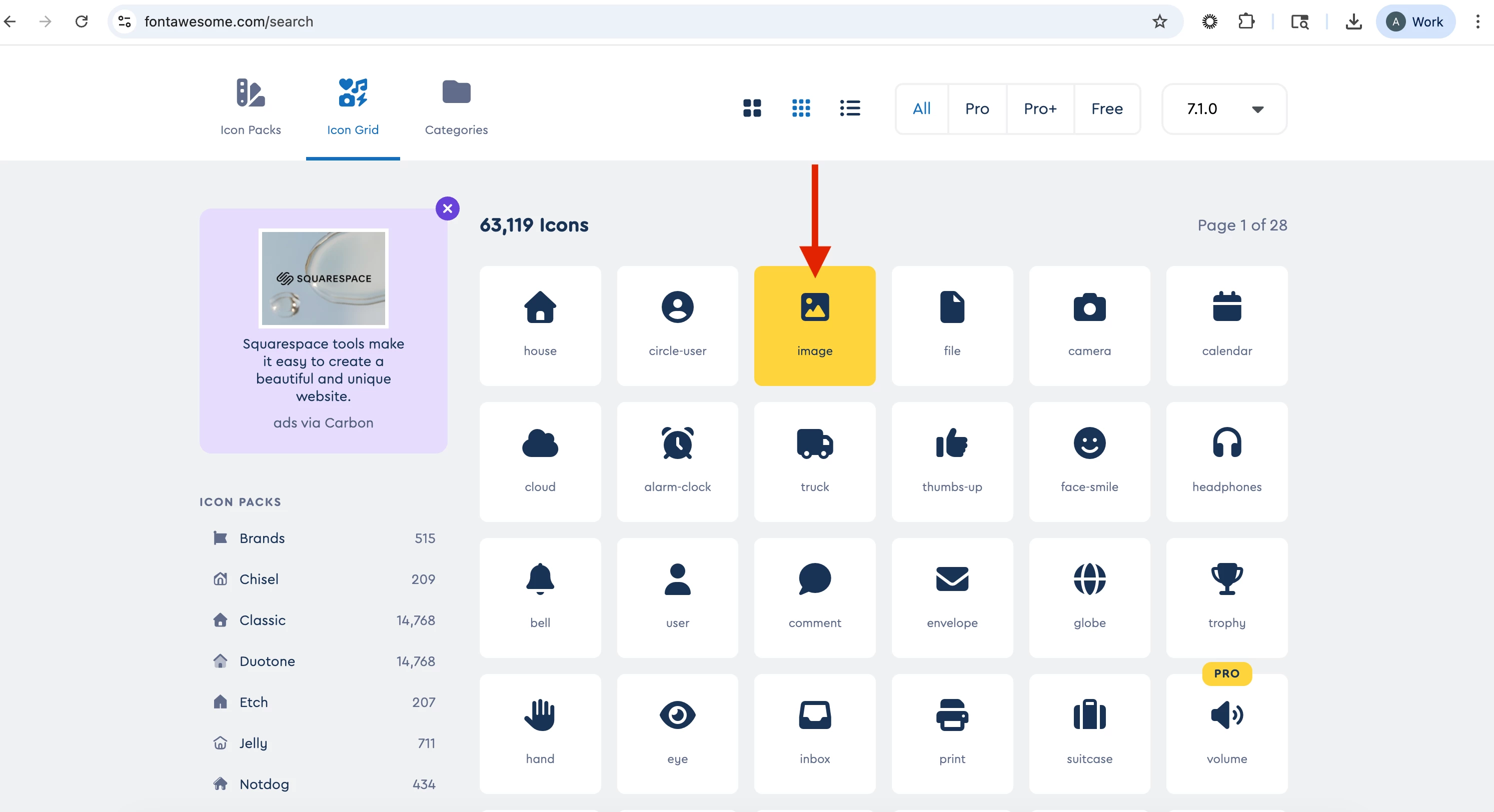Open the trophy icon tile

1226,597
